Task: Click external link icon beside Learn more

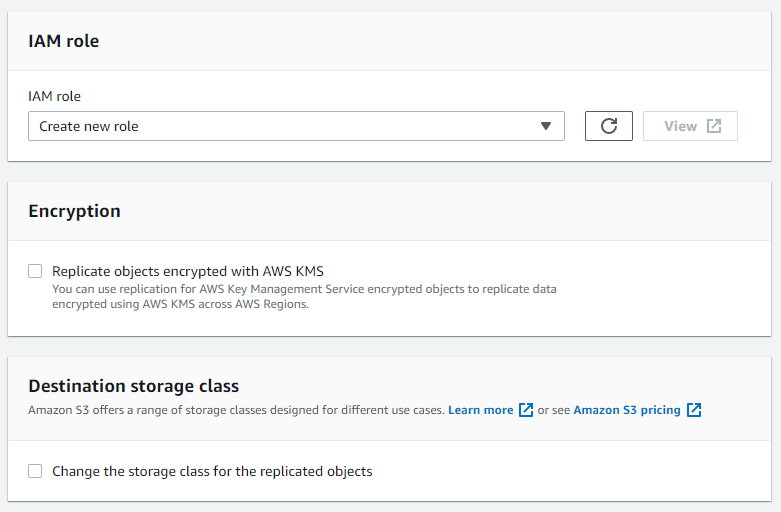Action: click(x=526, y=410)
